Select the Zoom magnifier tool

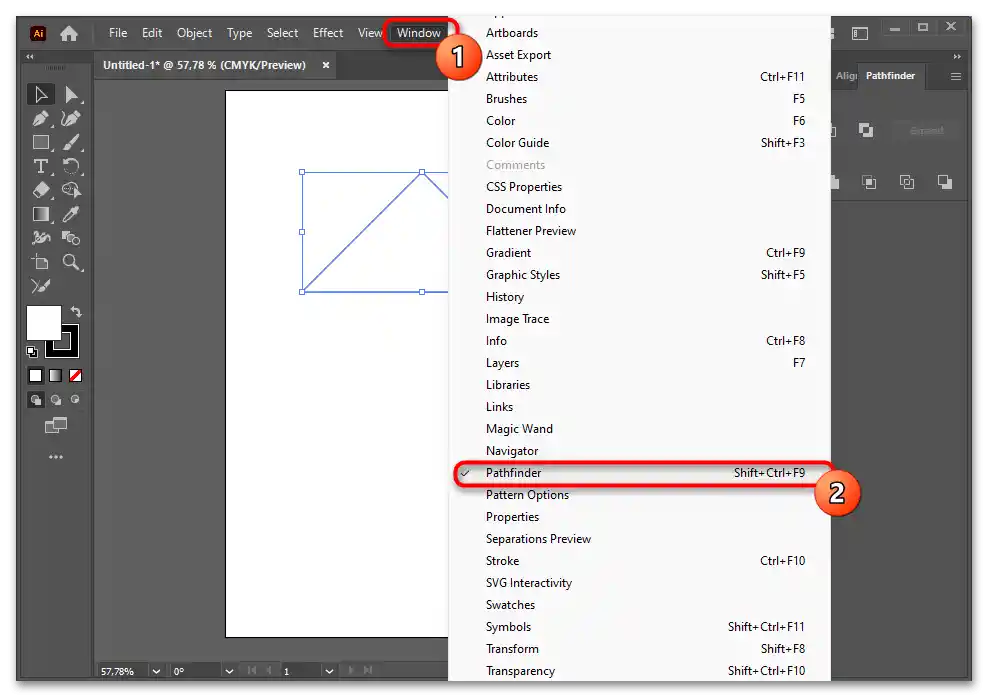(x=71, y=262)
